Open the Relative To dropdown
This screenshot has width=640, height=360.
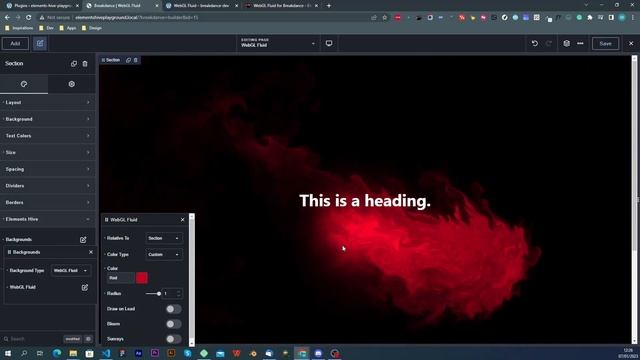(x=164, y=238)
